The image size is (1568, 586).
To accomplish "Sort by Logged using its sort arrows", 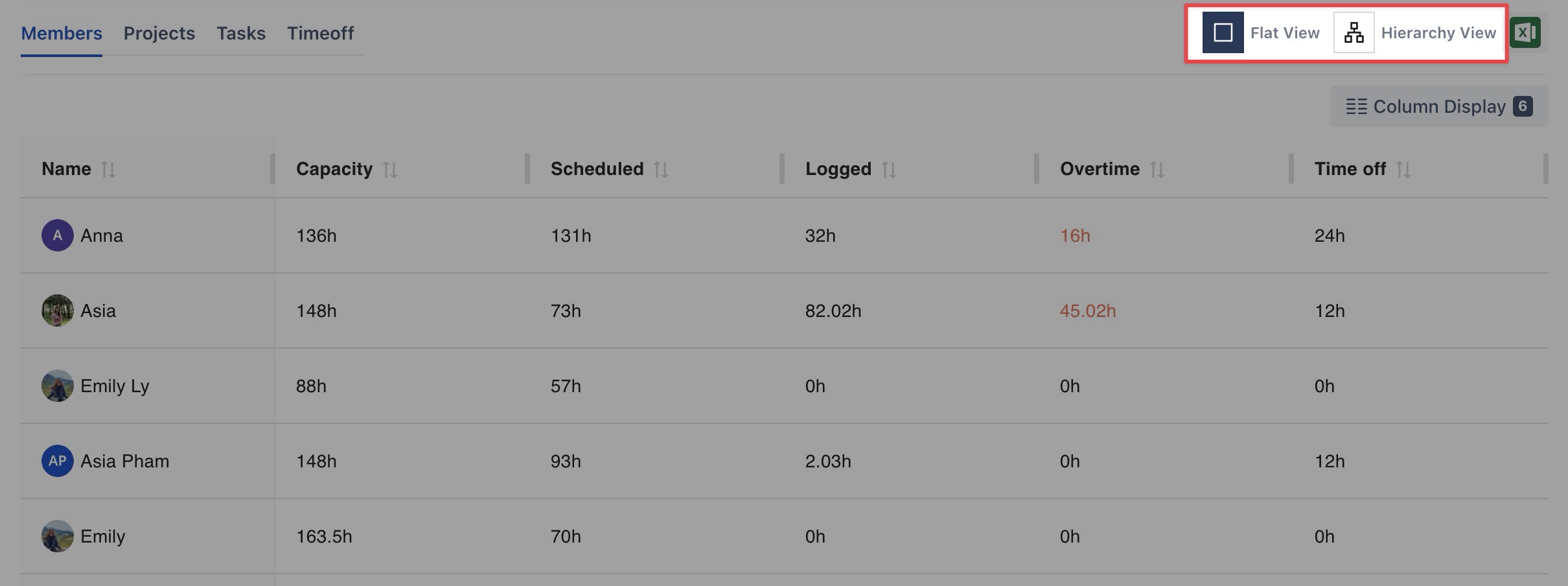I will pos(888,169).
